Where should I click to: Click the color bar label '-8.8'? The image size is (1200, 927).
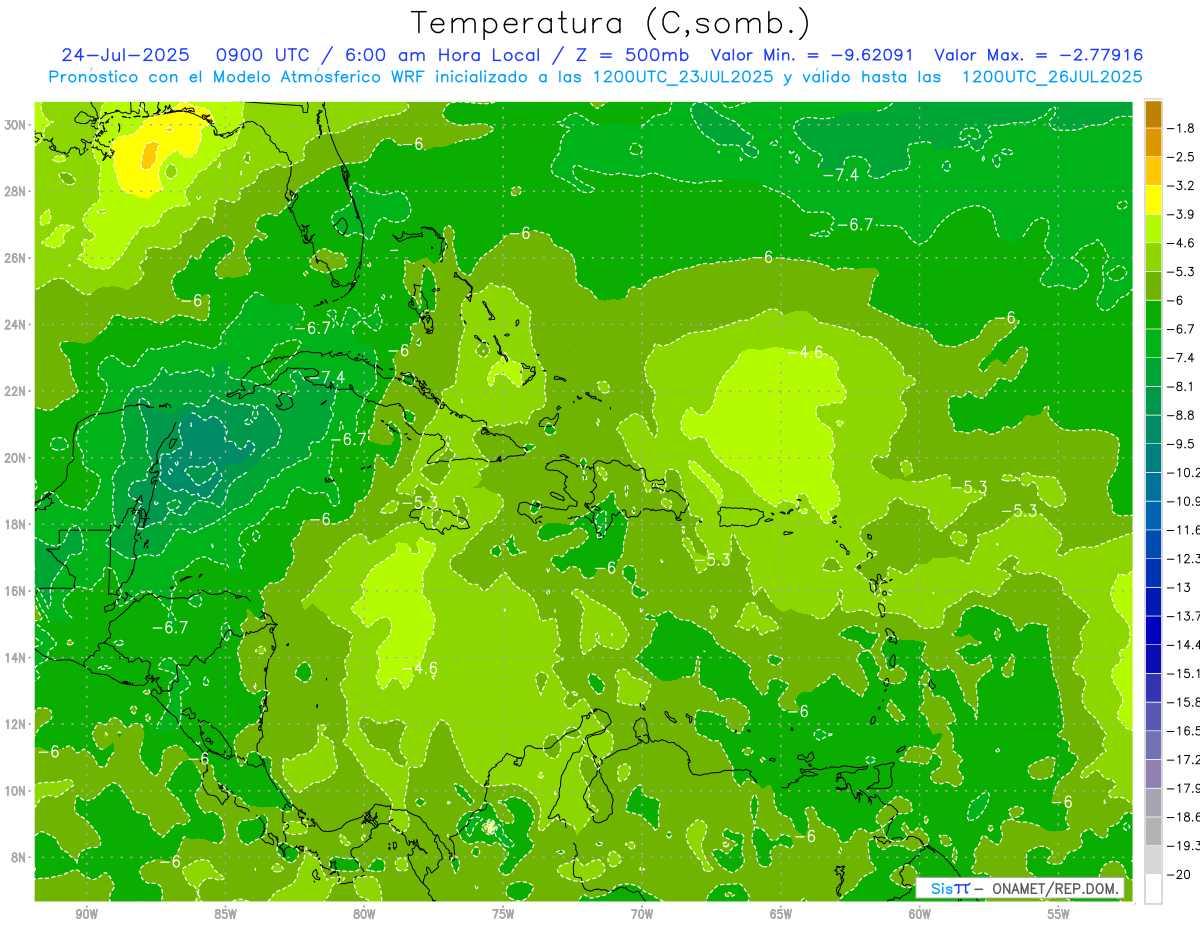tap(1182, 414)
